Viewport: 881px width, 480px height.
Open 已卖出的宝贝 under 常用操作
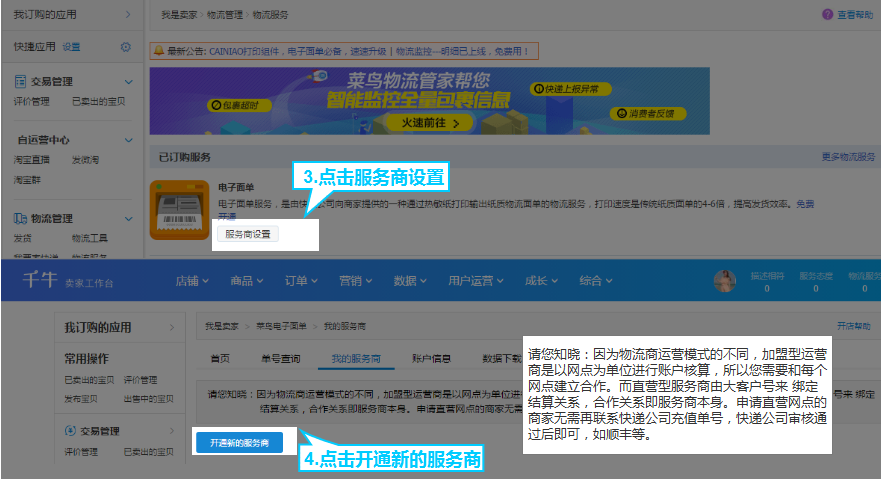[x=89, y=380]
